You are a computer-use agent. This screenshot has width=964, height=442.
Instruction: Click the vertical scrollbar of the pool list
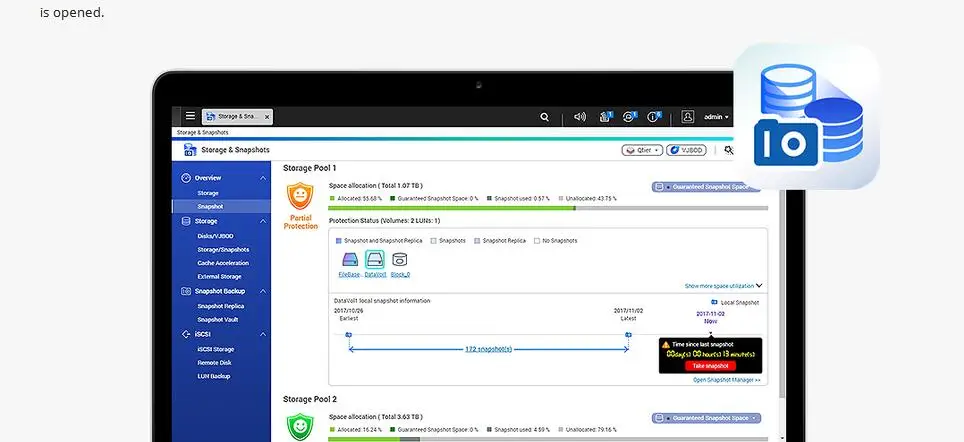(782, 295)
